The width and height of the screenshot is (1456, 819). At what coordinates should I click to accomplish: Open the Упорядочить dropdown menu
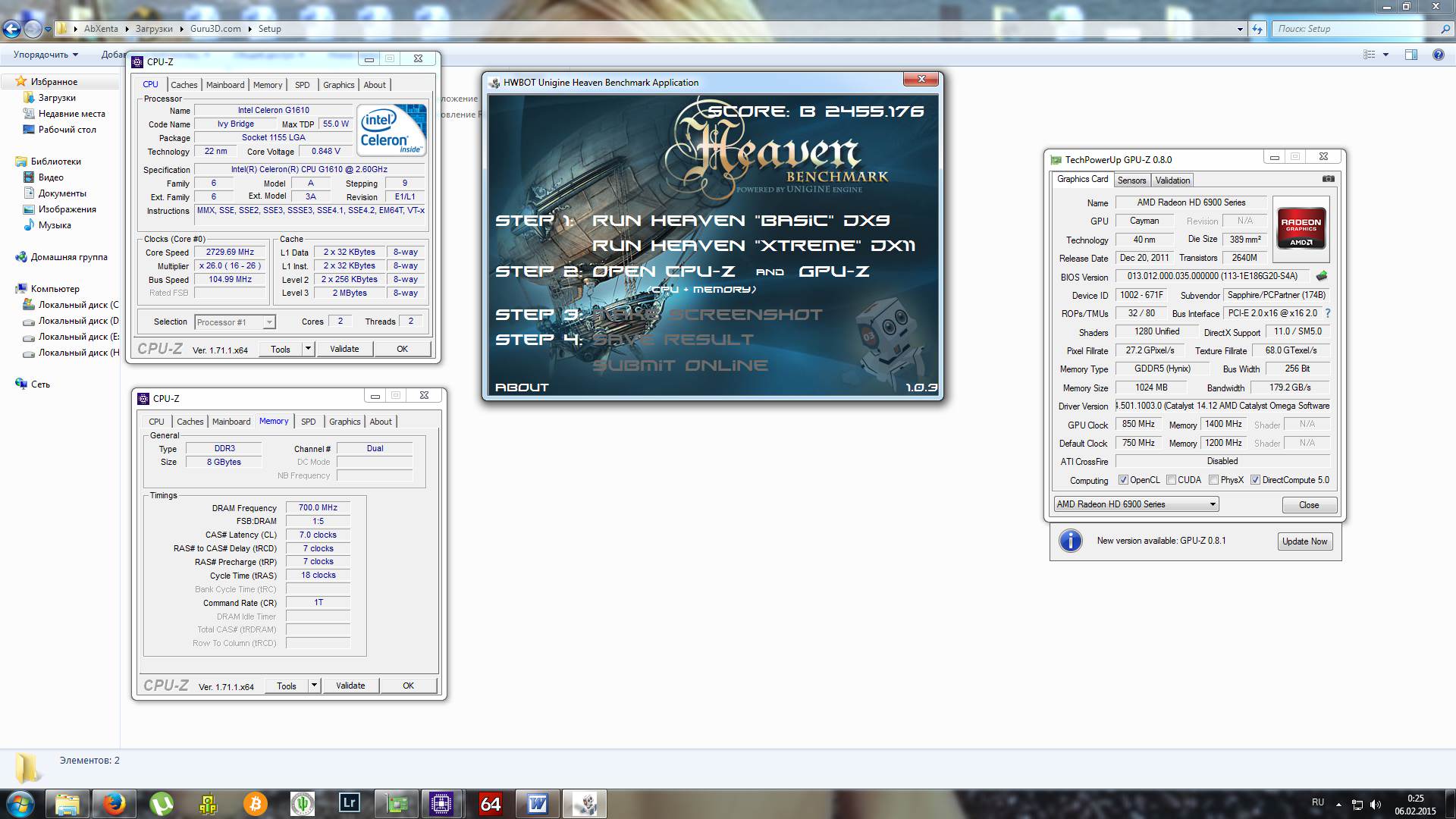45,55
